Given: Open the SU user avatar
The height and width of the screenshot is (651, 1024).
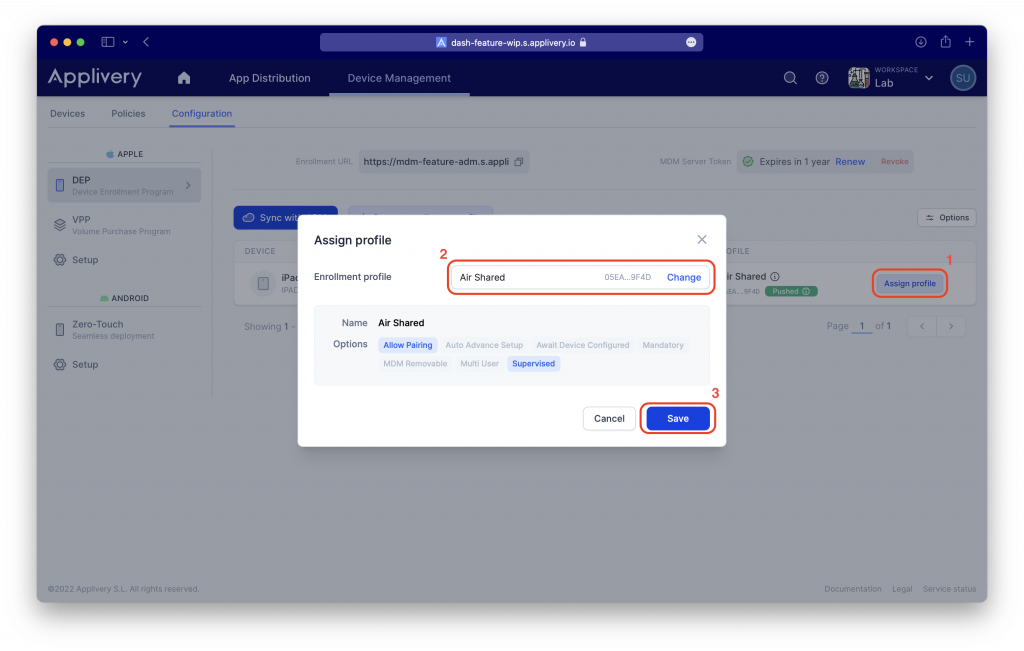Looking at the screenshot, I should (x=963, y=78).
